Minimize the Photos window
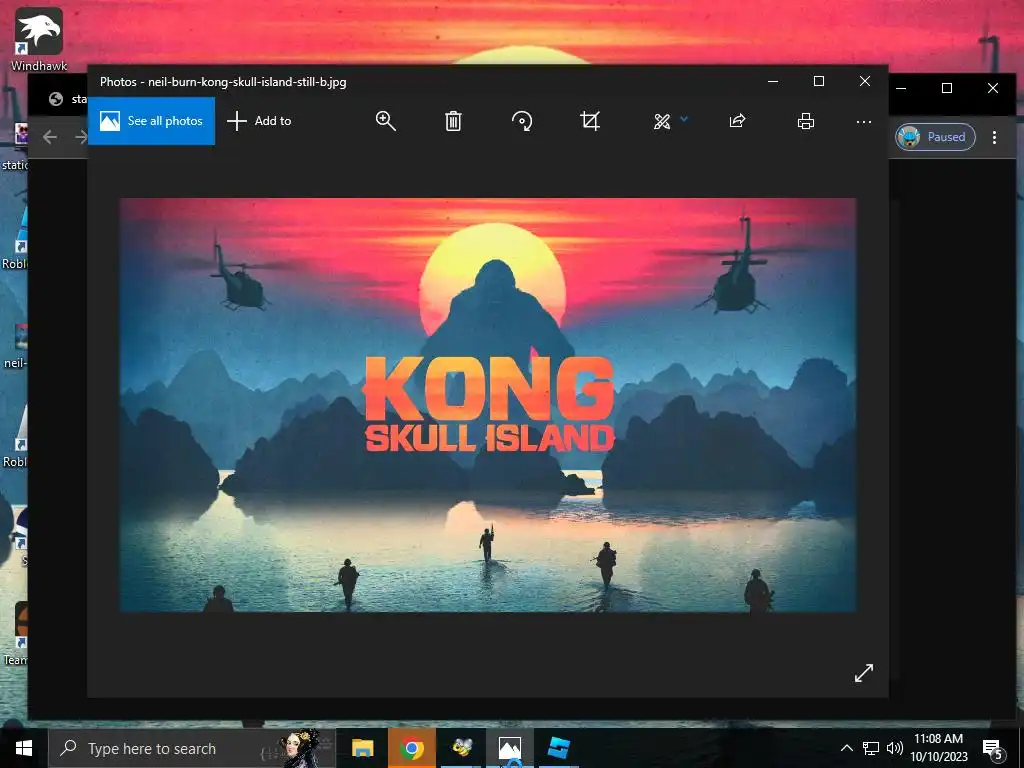1024x768 pixels. click(773, 82)
